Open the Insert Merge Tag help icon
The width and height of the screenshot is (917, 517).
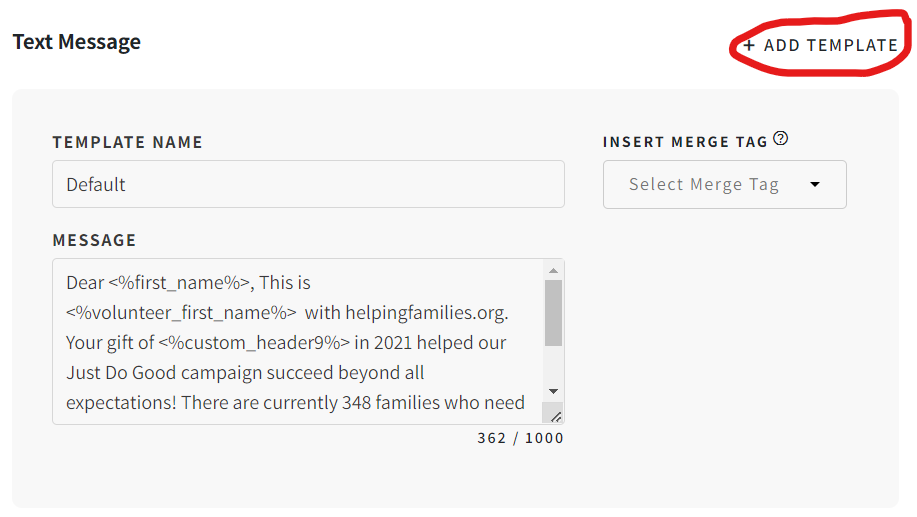[x=781, y=139]
